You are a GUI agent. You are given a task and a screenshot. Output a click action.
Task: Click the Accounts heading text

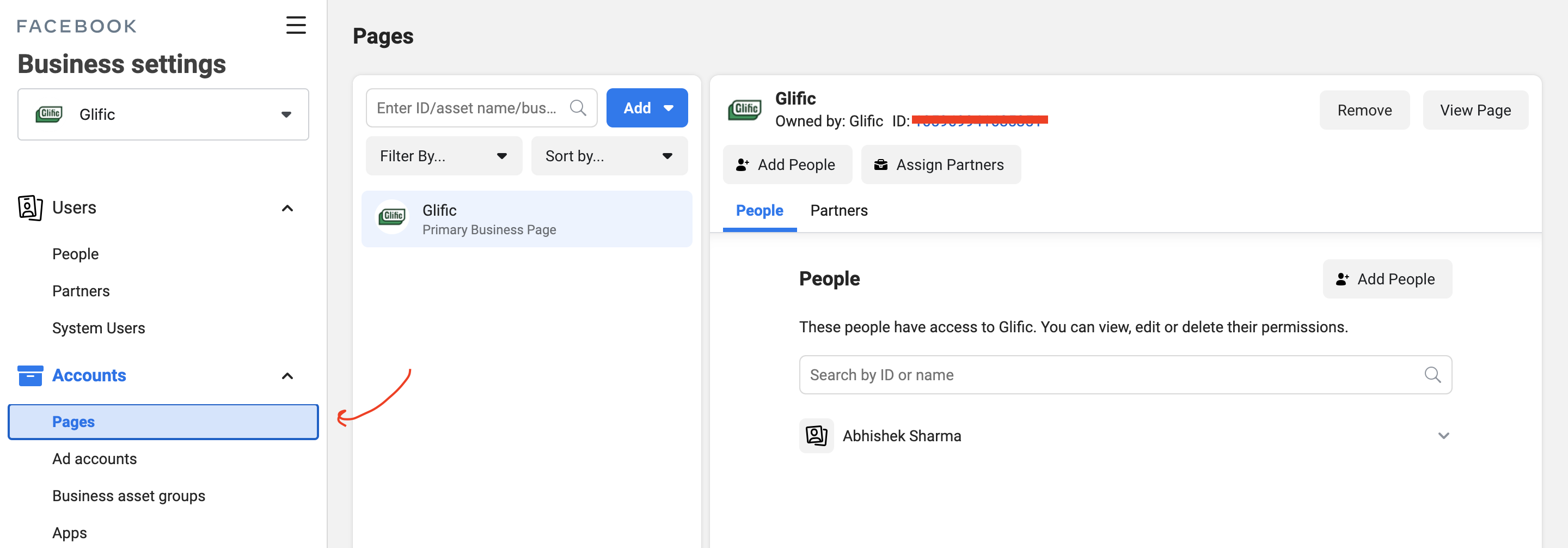[89, 376]
